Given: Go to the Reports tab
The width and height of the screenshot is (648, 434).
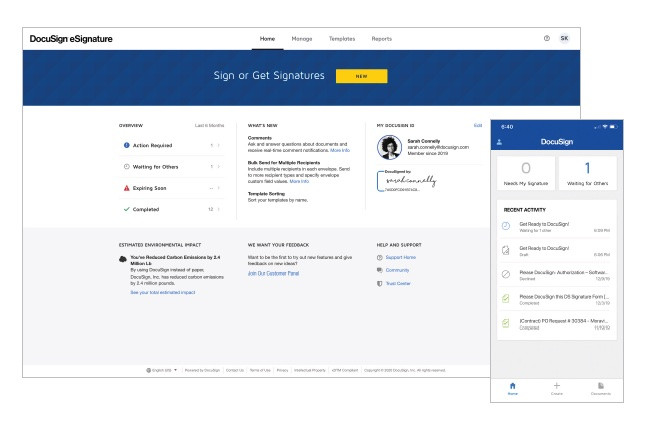Looking at the screenshot, I should [381, 38].
